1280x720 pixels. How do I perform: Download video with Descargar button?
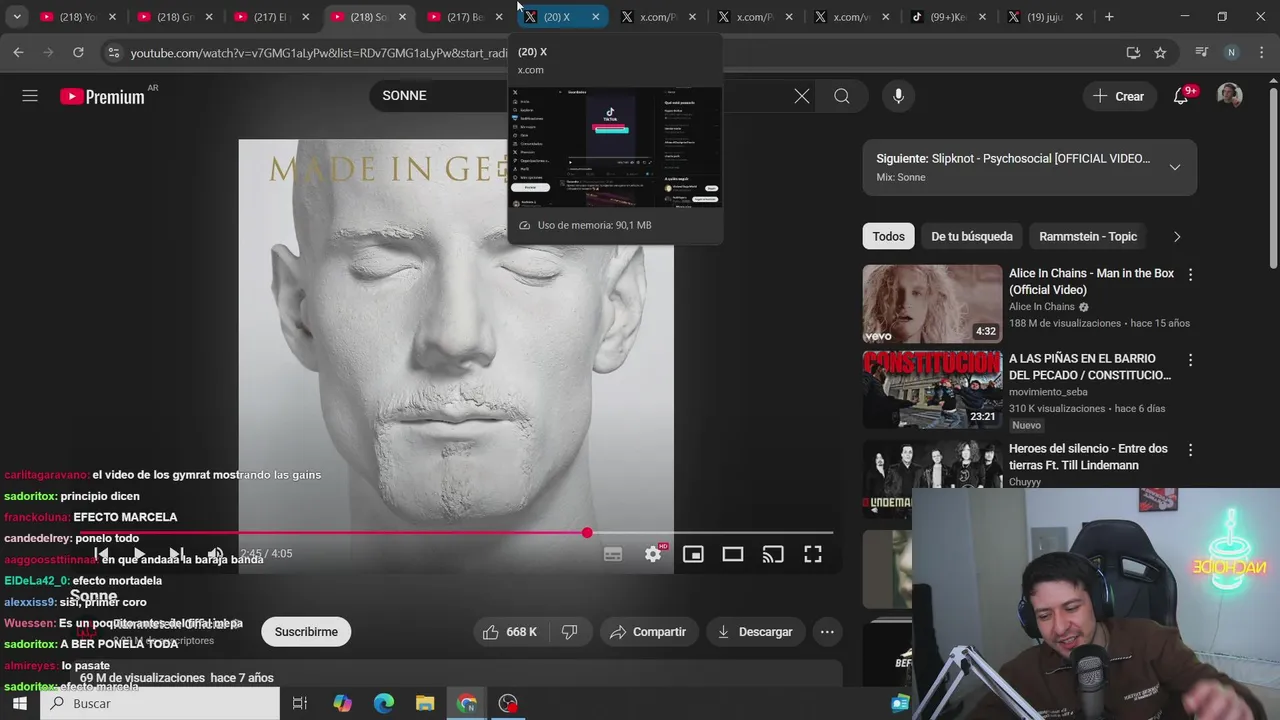[x=755, y=632]
